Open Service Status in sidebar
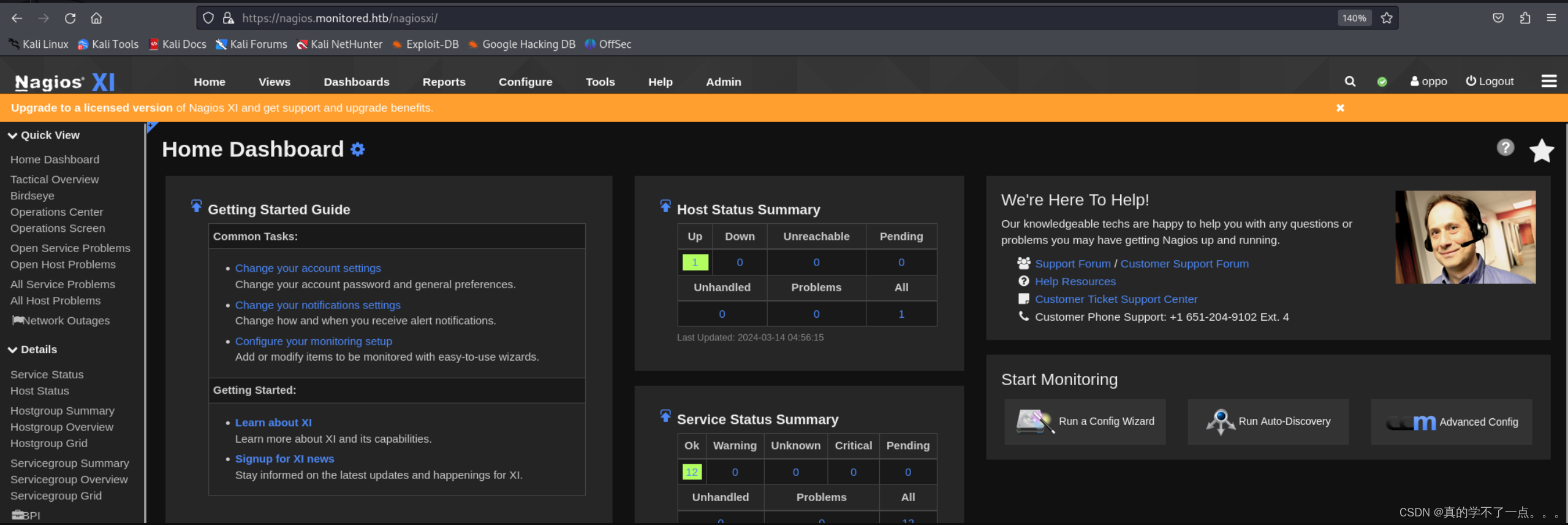The height and width of the screenshot is (525, 1568). click(47, 374)
